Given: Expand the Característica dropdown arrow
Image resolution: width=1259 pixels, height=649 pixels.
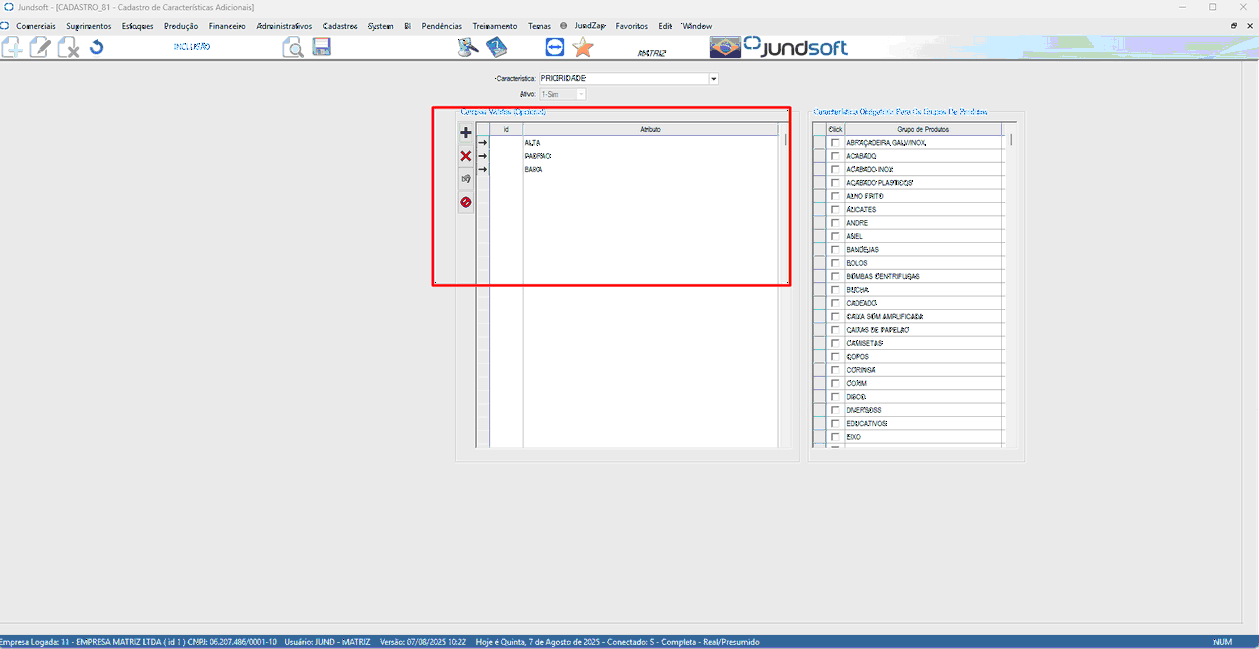Looking at the screenshot, I should click(713, 78).
